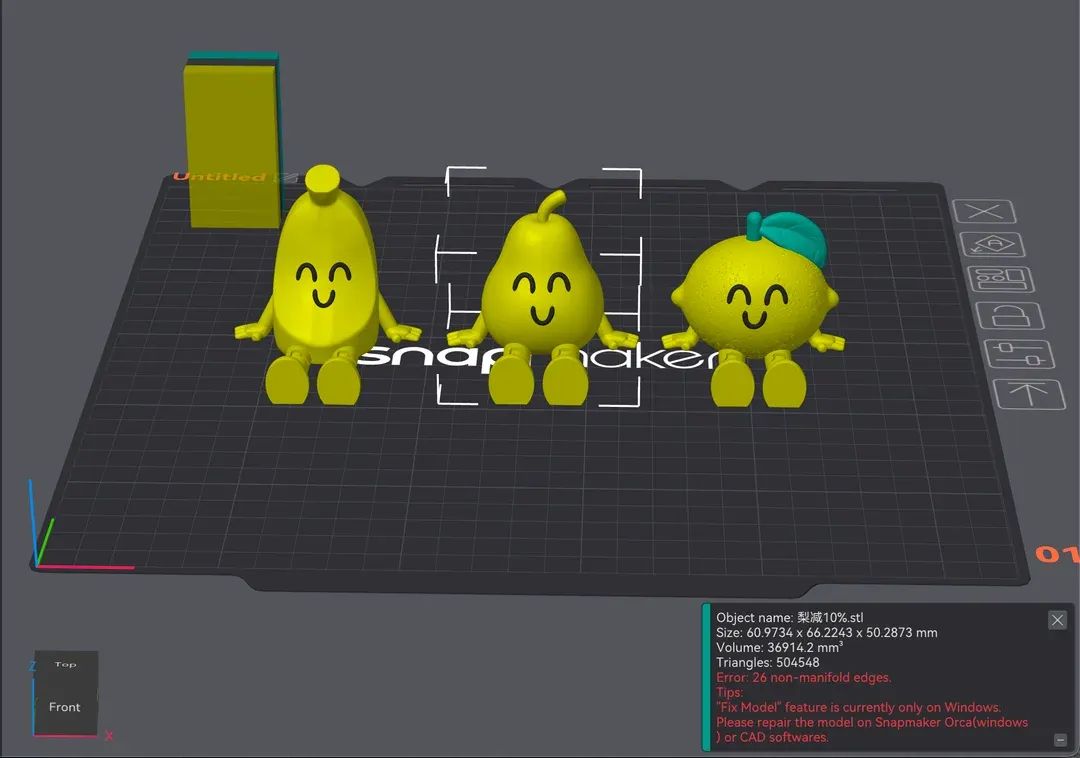Dismiss the 梨减10%.stl info panel
Image resolution: width=1080 pixels, height=758 pixels.
coord(1057,620)
